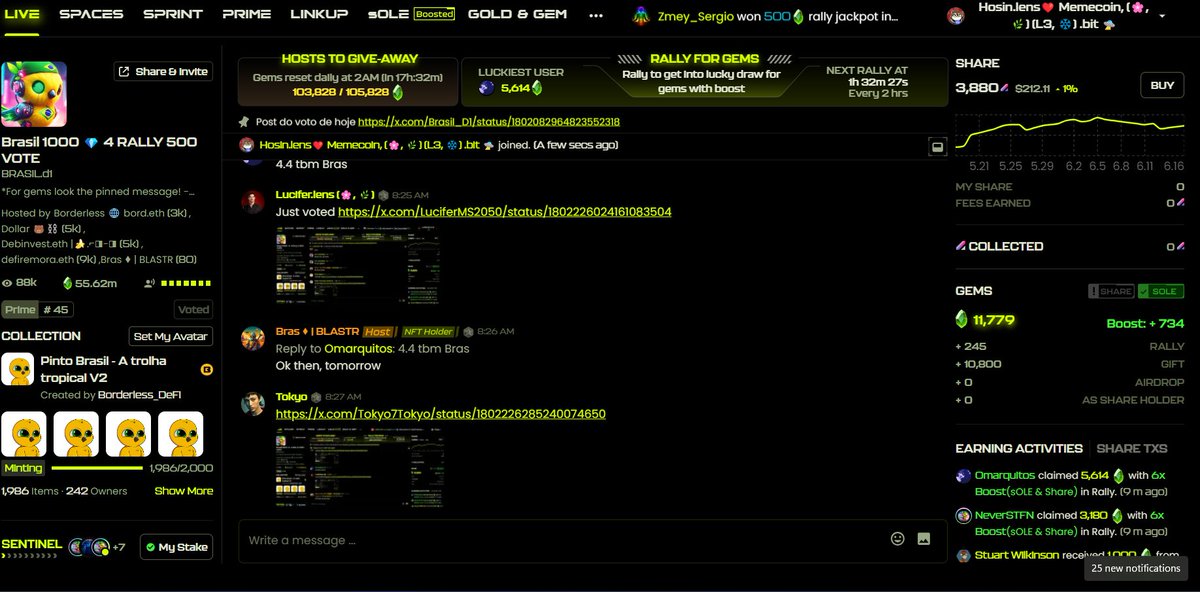
Task: Click the Sentinel staker avatars group
Action: 88,547
